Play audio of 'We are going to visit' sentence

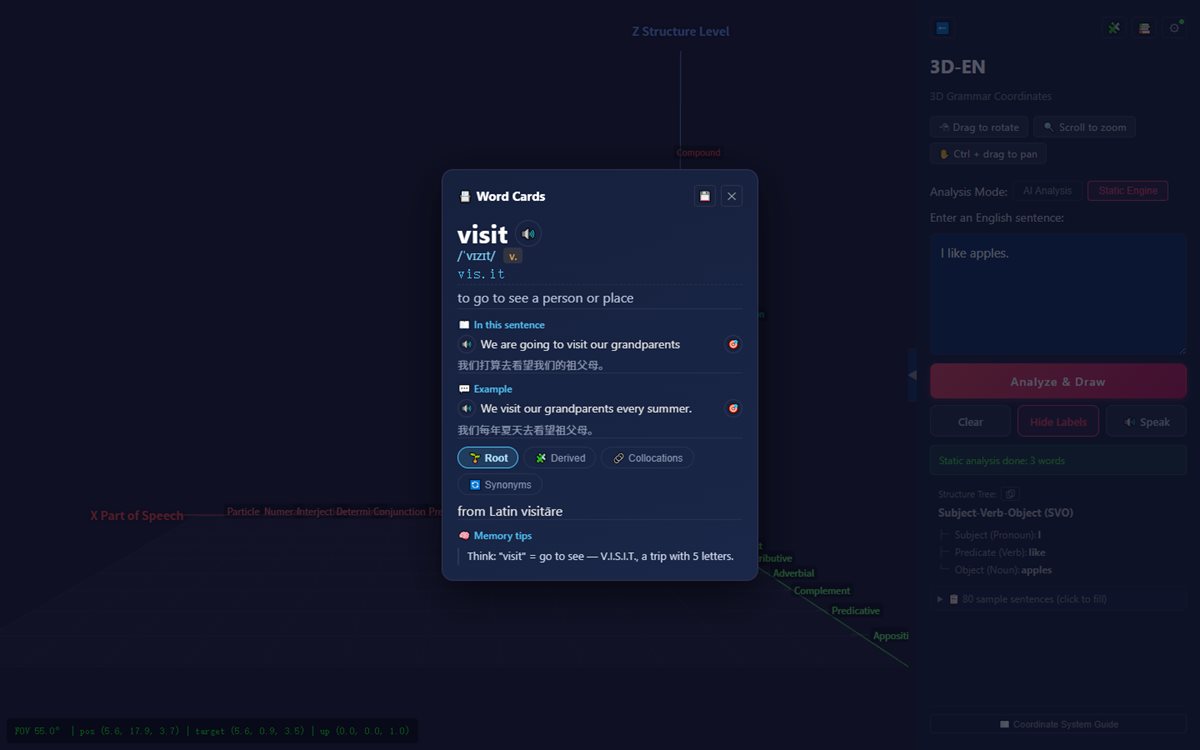tap(466, 344)
